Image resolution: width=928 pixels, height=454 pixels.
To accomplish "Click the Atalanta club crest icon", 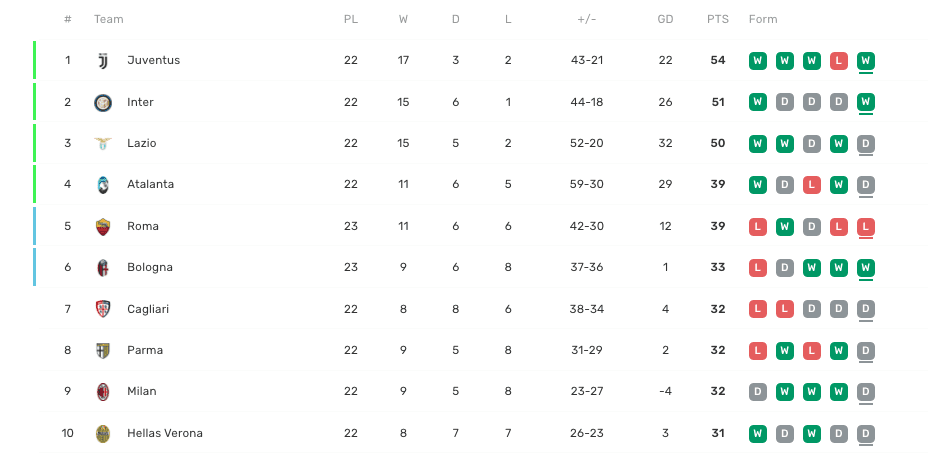I will (x=103, y=185).
